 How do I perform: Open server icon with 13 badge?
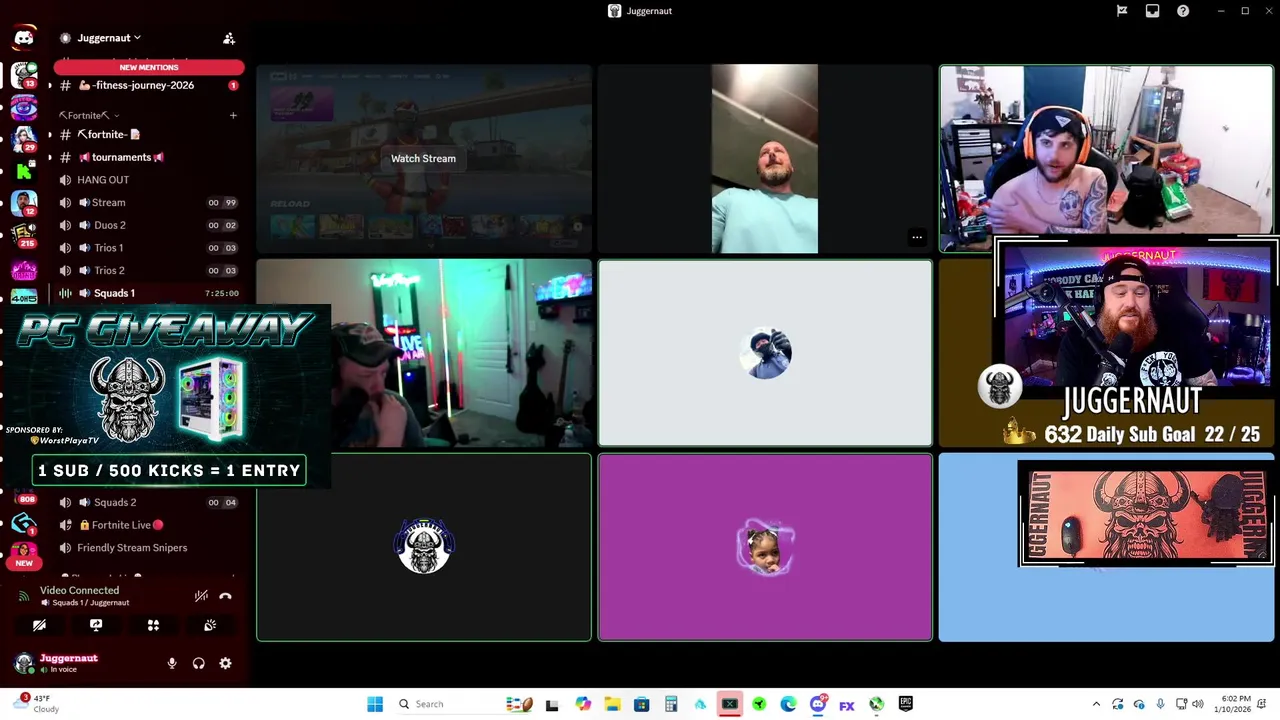click(x=24, y=75)
